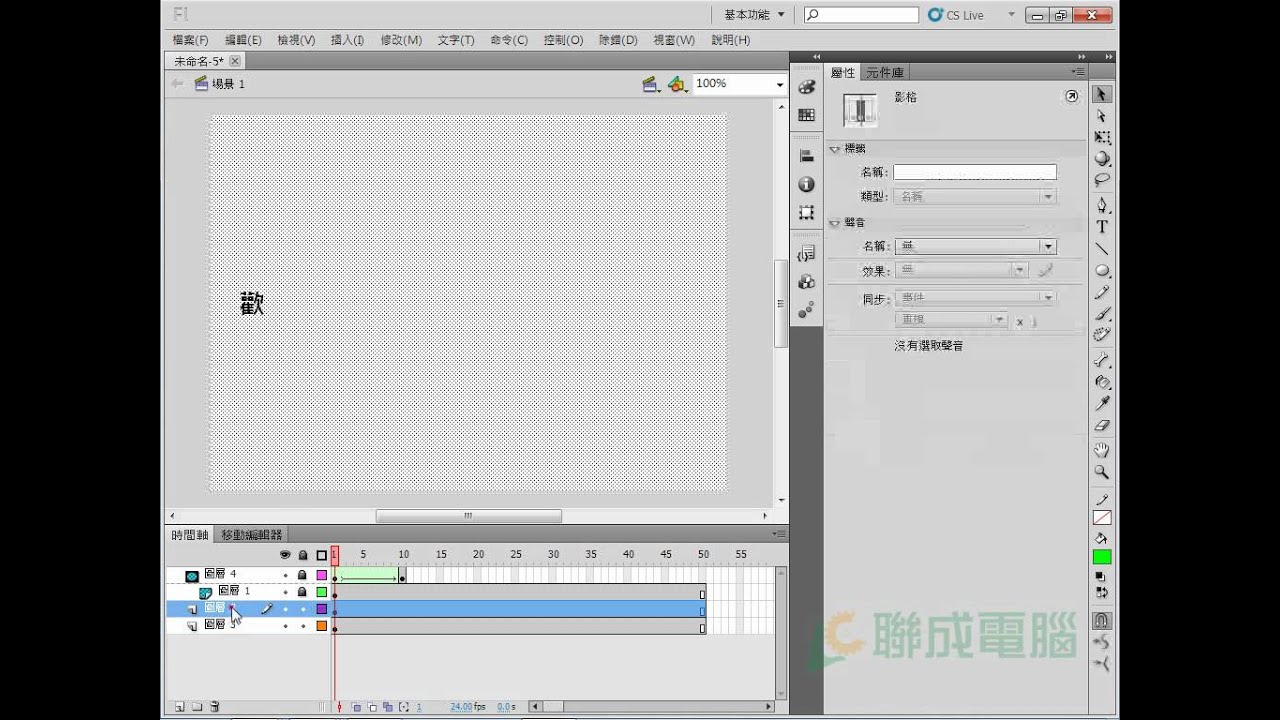The image size is (1280, 720).
Task: Select the Eyedropper tool
Action: [1101, 403]
